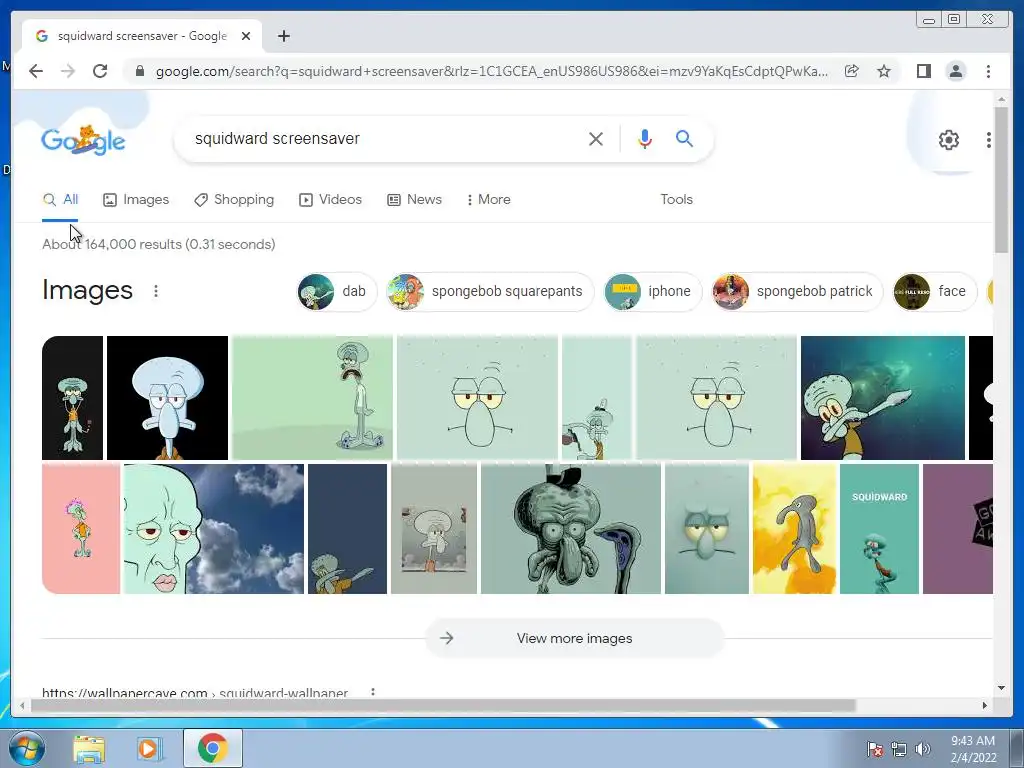Viewport: 1024px width, 768px height.
Task: Open the Chrome profile avatar
Action: point(955,71)
